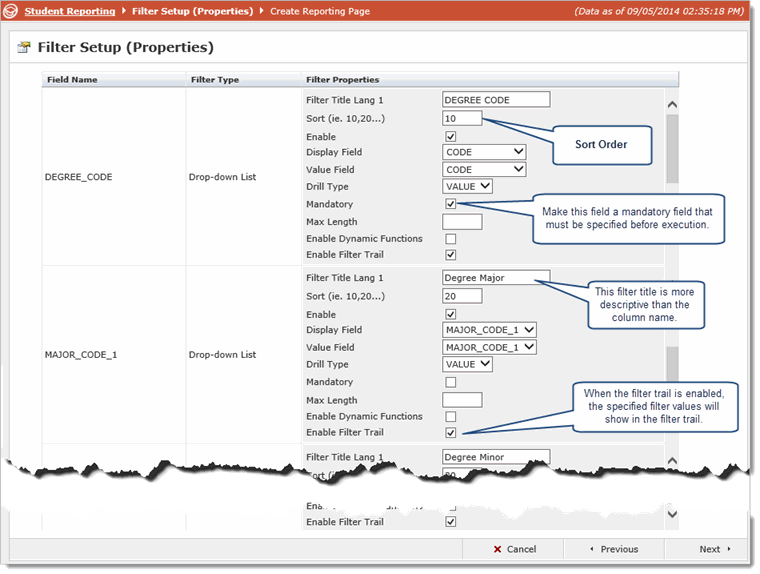Open Value Field dropdown showing MAJOR_CODE_1
This screenshot has height=574, width=760.
pos(490,348)
